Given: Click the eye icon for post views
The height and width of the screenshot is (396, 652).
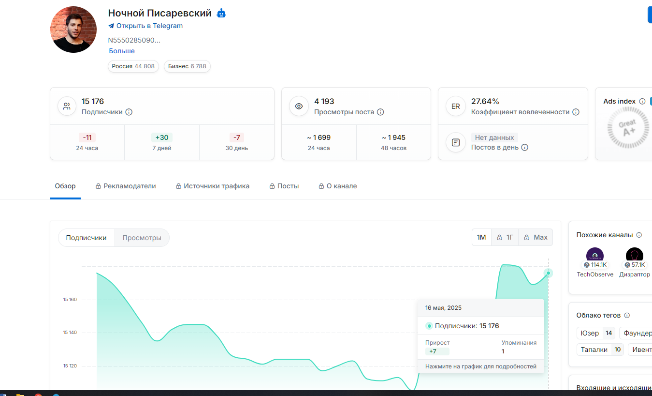Looking at the screenshot, I should coord(299,106).
